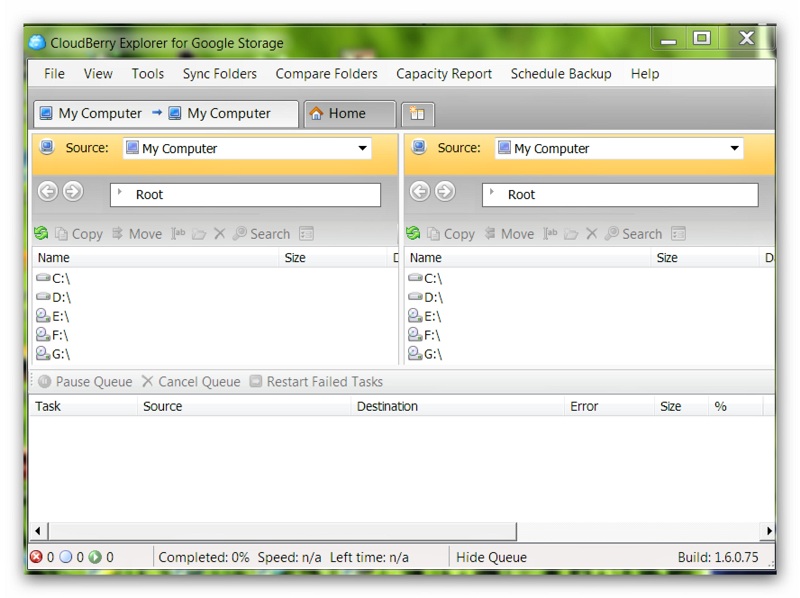Screen dimensions: 800x598
Task: Select E:\ drive in left pane
Action: coord(53,316)
